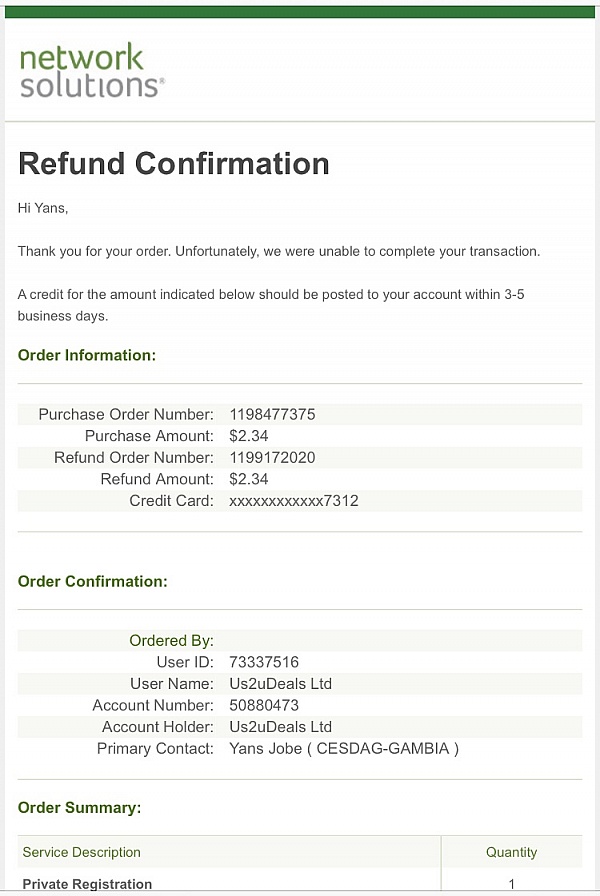The width and height of the screenshot is (600, 896).
Task: Click the Purchase Amount $2.34 value
Action: [x=249, y=436]
